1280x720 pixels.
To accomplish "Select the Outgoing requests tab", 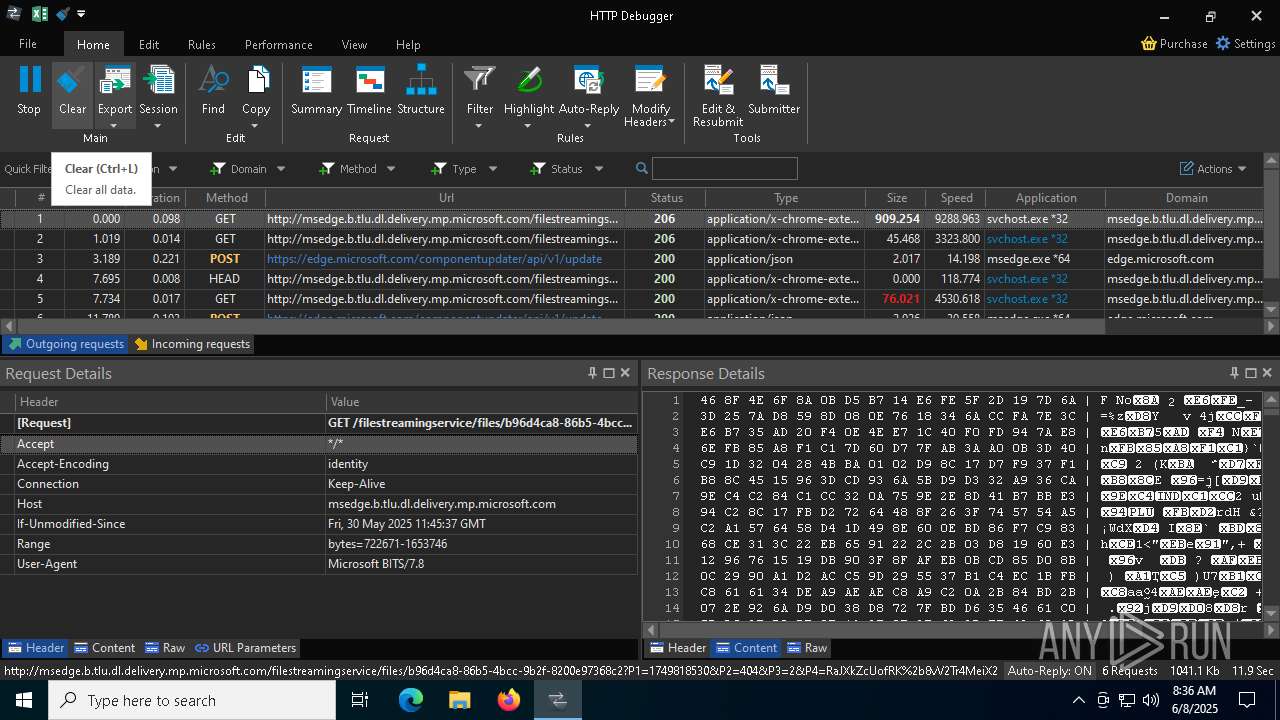I will click(66, 344).
